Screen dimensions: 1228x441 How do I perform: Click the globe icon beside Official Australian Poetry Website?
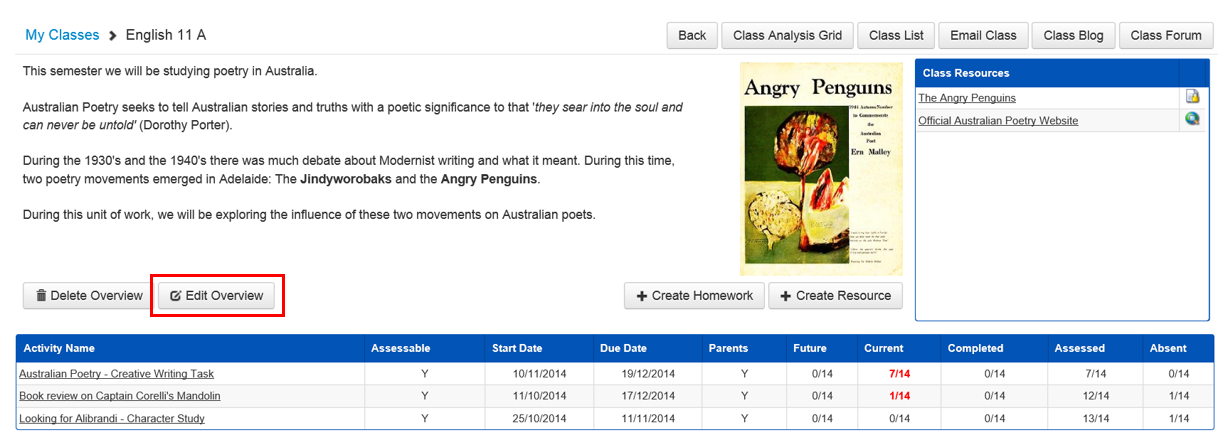[1192, 120]
